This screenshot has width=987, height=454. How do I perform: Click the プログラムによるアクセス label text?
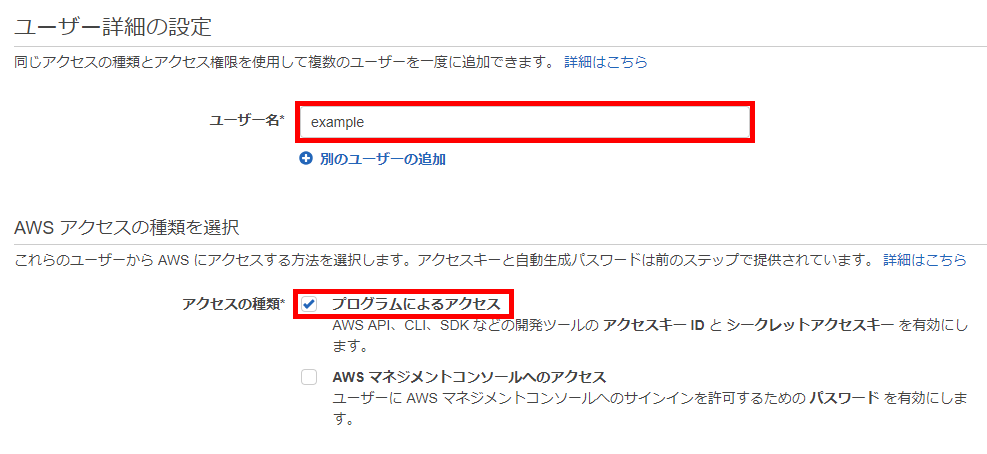click(415, 305)
